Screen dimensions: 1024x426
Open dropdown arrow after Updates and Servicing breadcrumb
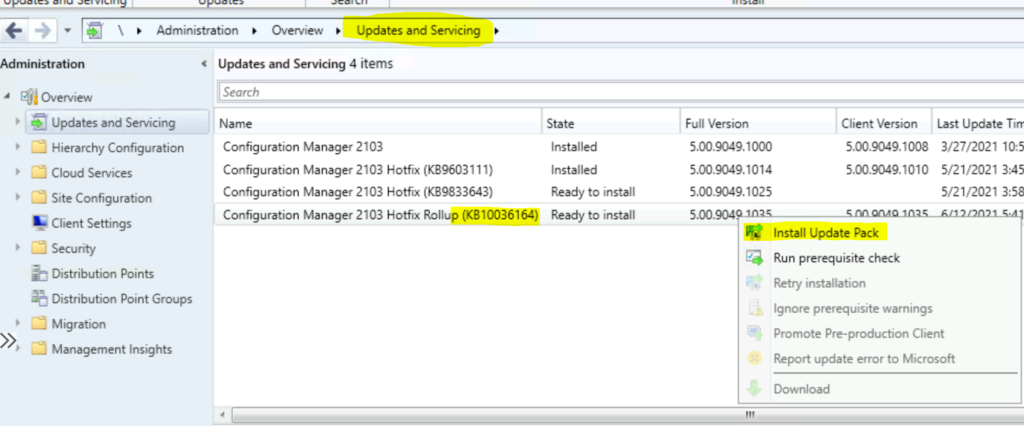coord(497,31)
